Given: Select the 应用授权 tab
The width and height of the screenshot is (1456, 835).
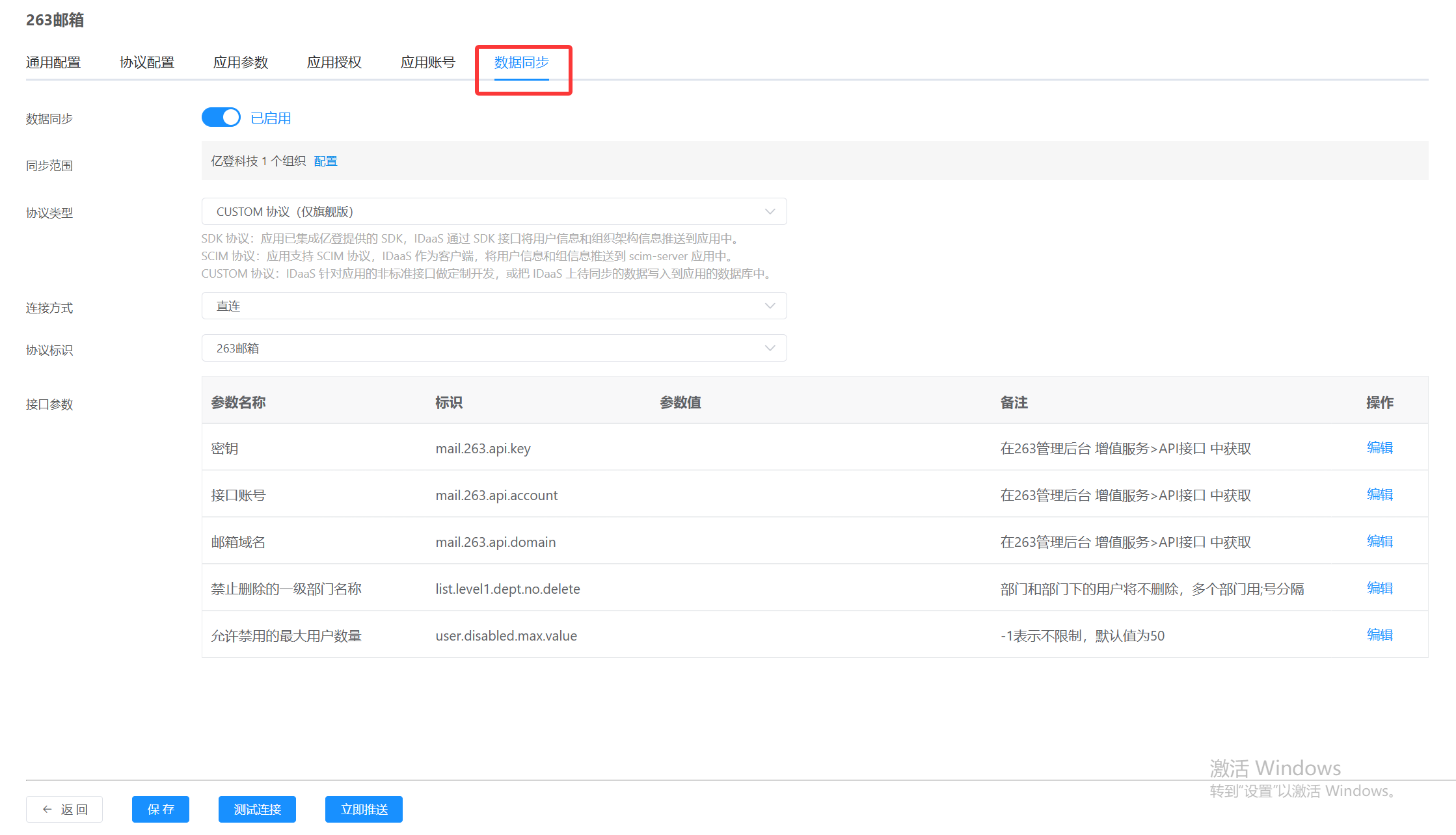Looking at the screenshot, I should coord(334,62).
